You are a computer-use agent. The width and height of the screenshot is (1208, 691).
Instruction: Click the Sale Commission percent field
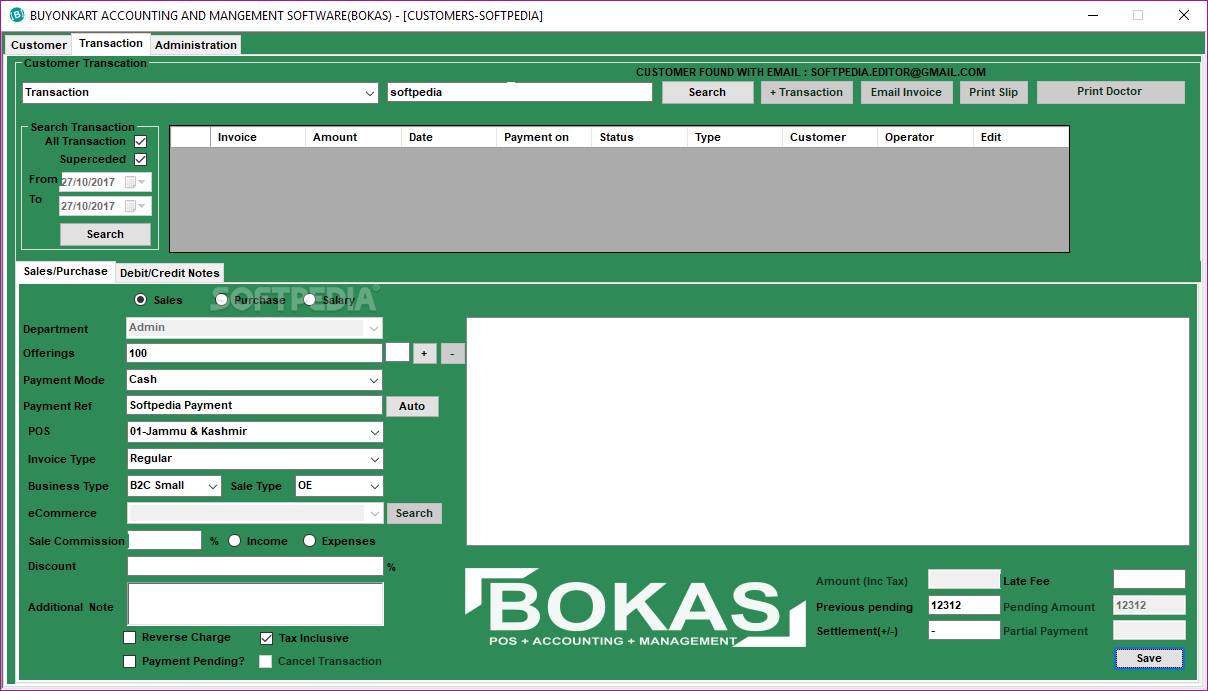164,540
